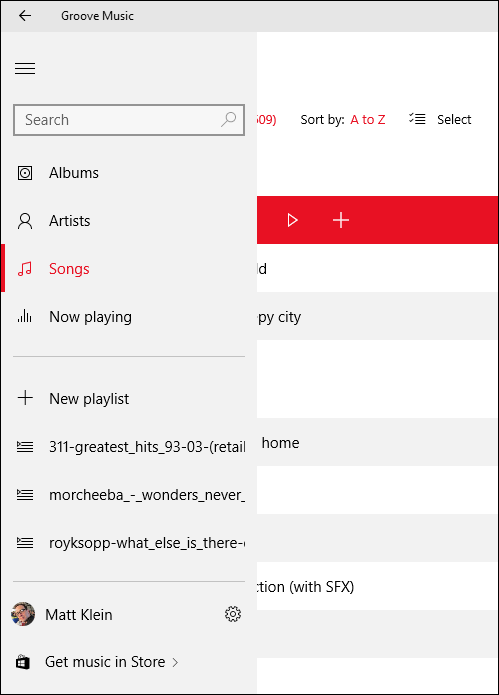Collapse the hamburger navigation menu
This screenshot has width=499, height=695.
pos(25,68)
